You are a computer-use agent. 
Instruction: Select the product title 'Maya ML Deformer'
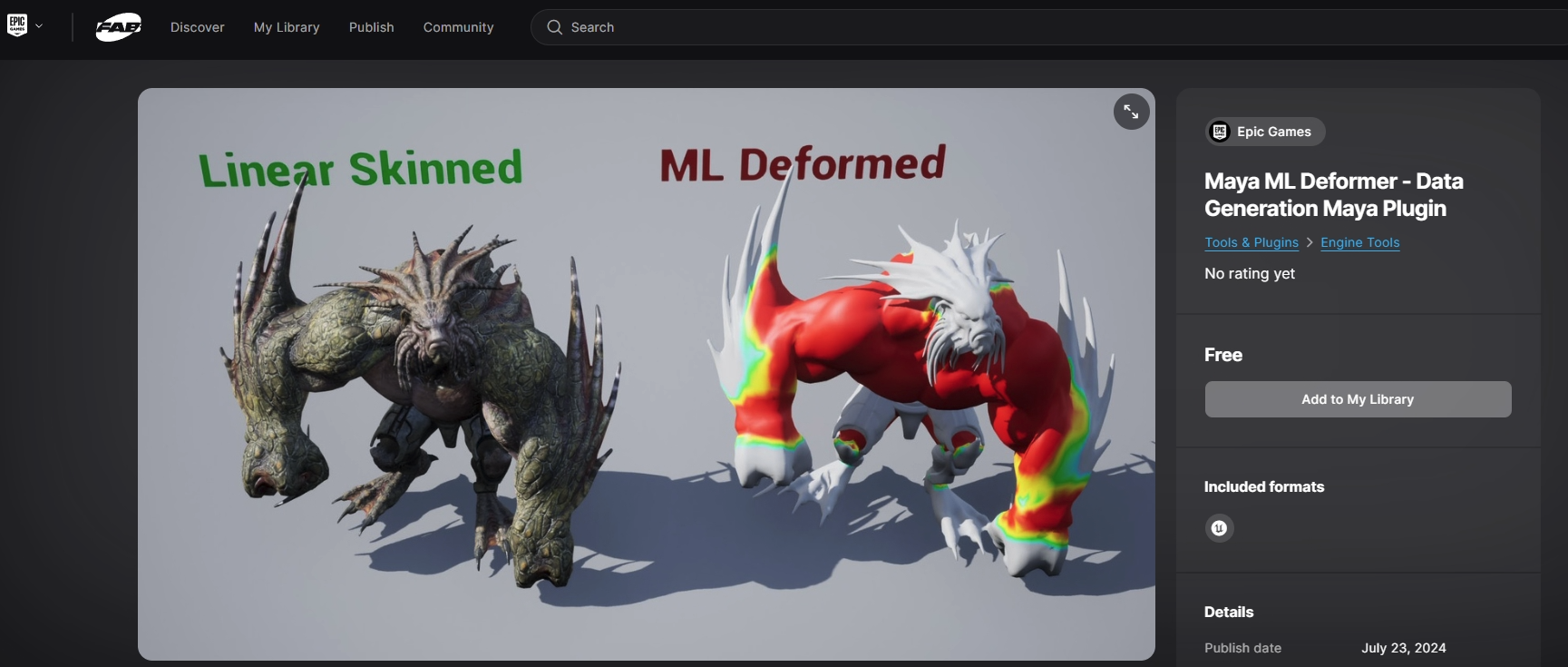tap(1334, 194)
